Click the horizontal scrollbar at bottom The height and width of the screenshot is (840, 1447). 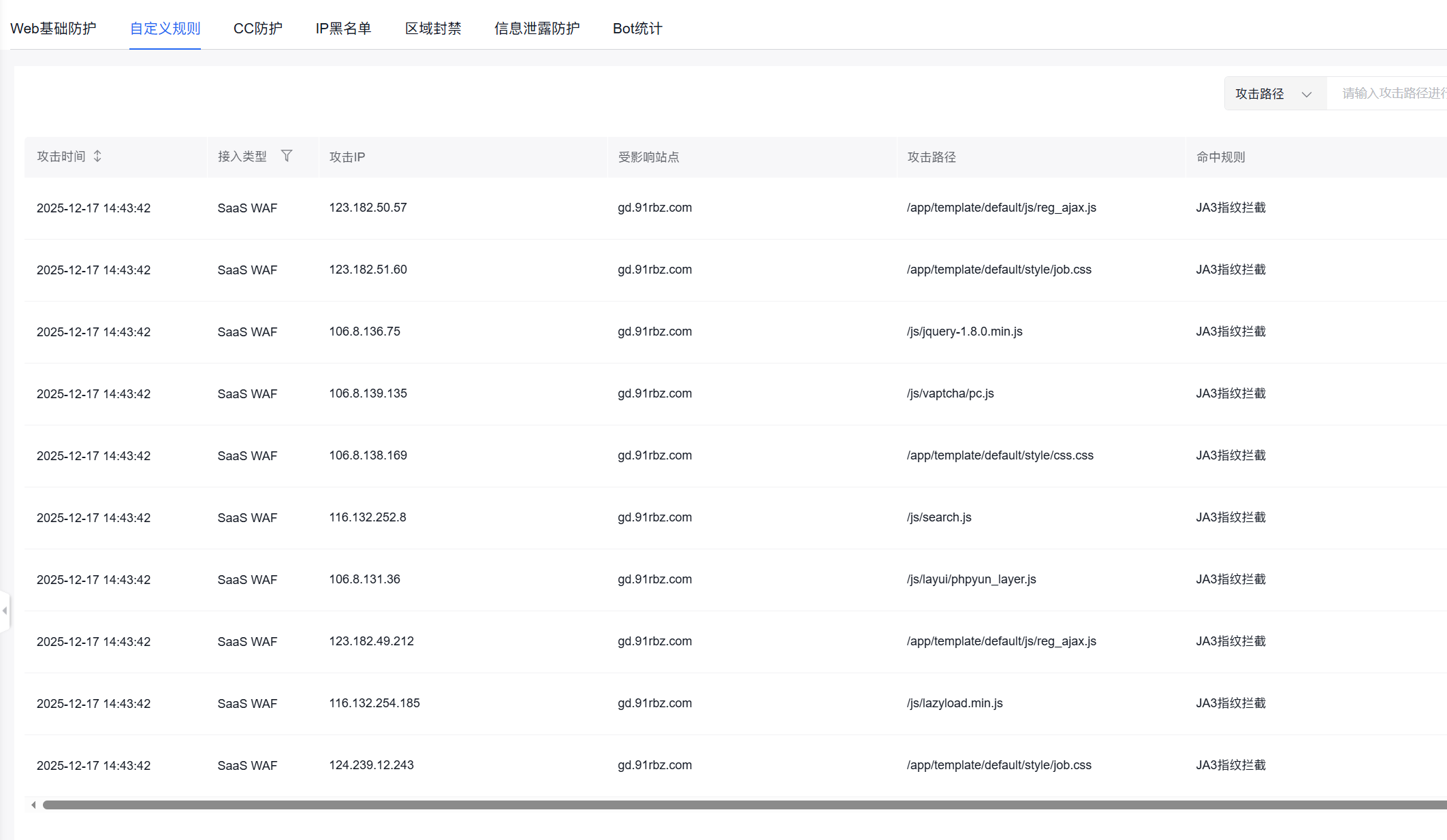(681, 805)
